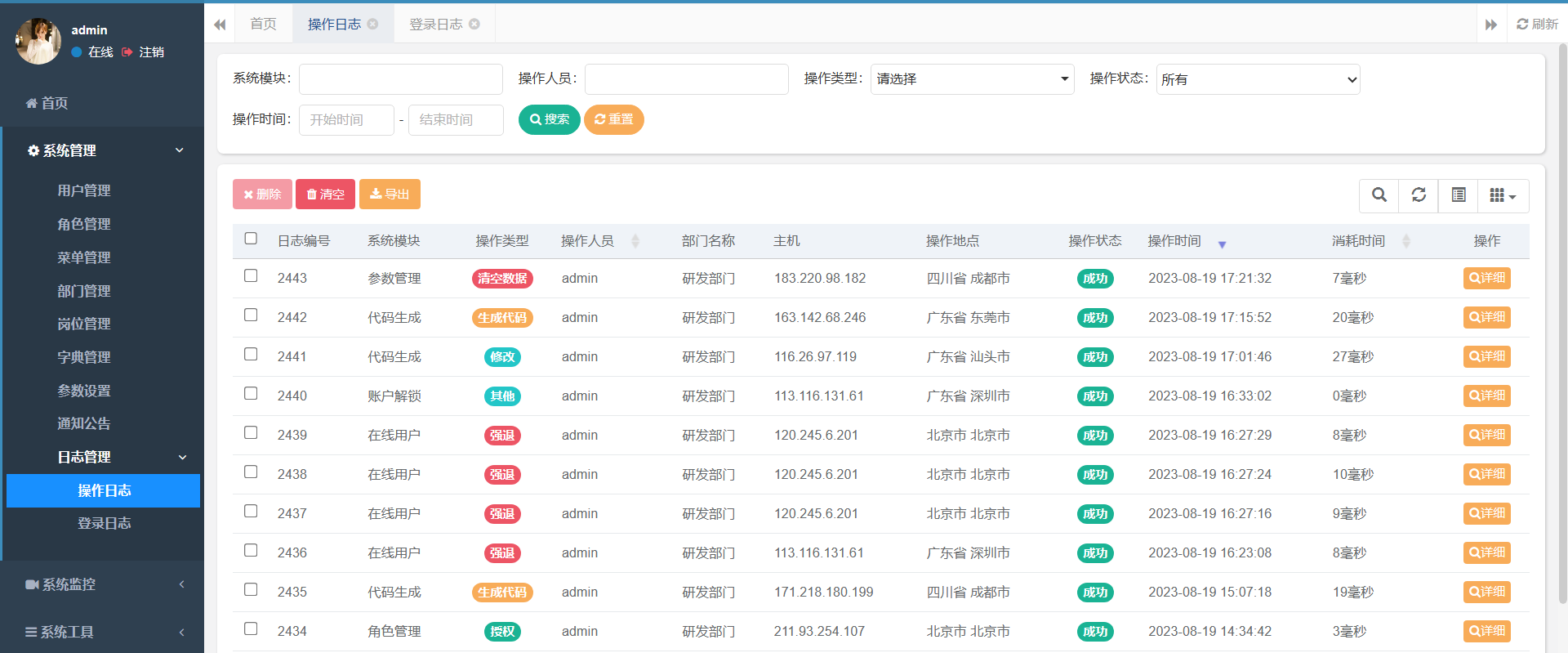Image resolution: width=1568 pixels, height=653 pixels.
Task: Open 详细 for log 2439
Action: click(1487, 435)
